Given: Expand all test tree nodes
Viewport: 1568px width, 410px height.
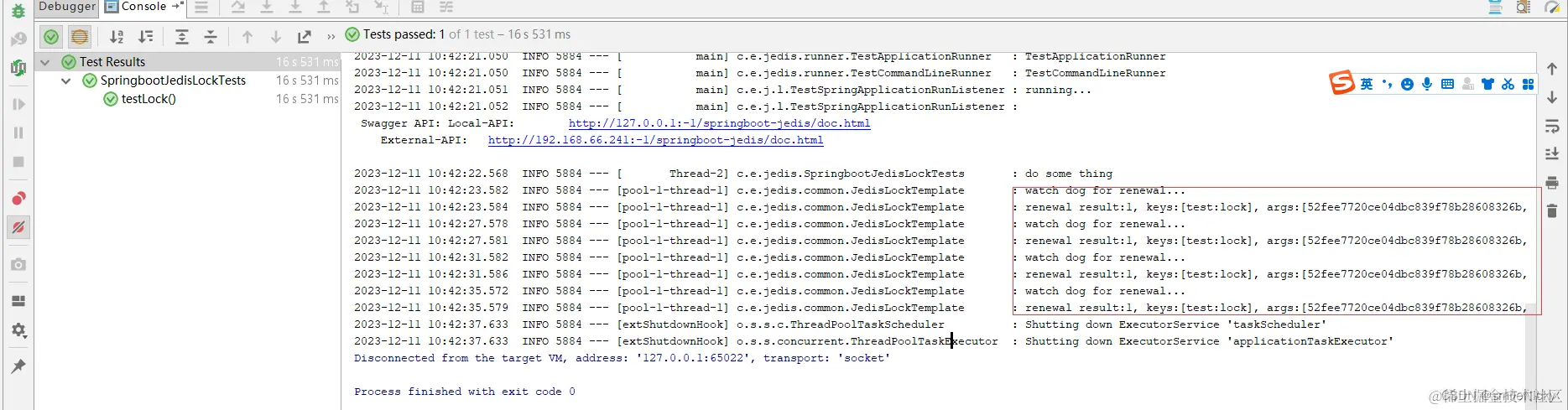Looking at the screenshot, I should click(x=182, y=37).
